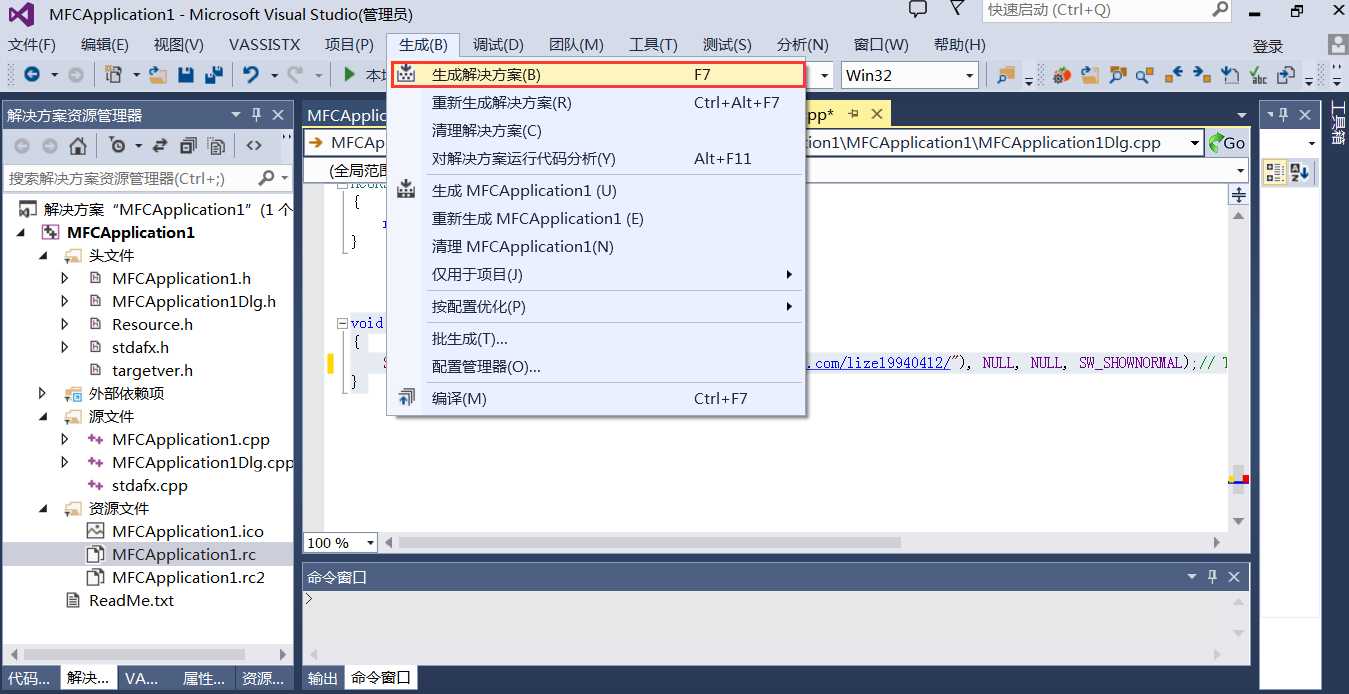The height and width of the screenshot is (694, 1349).
Task: Click the home icon in Solution Explorer
Action: (78, 146)
